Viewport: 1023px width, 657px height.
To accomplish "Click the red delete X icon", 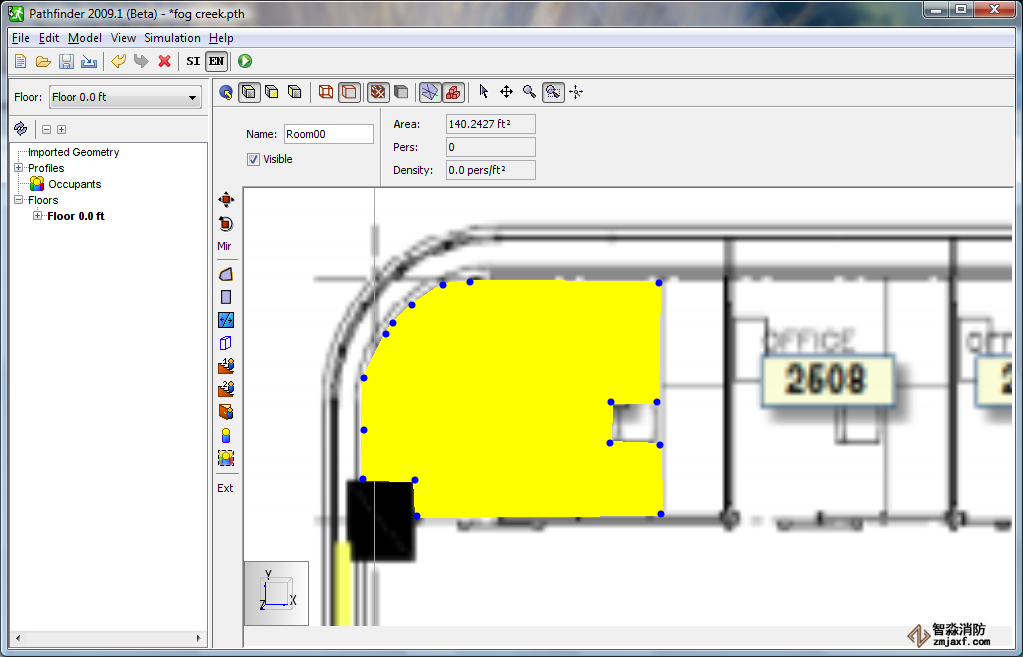I will pyautogui.click(x=164, y=61).
